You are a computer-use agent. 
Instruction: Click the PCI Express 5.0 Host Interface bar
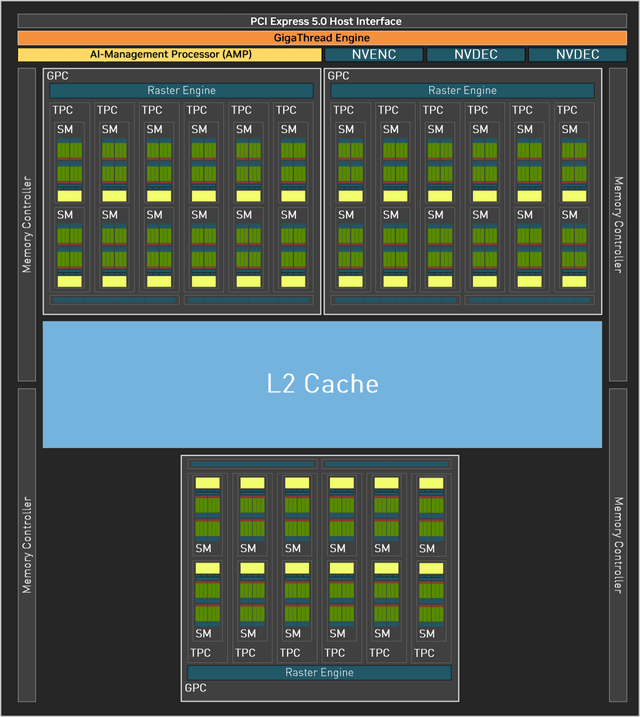pyautogui.click(x=322, y=21)
